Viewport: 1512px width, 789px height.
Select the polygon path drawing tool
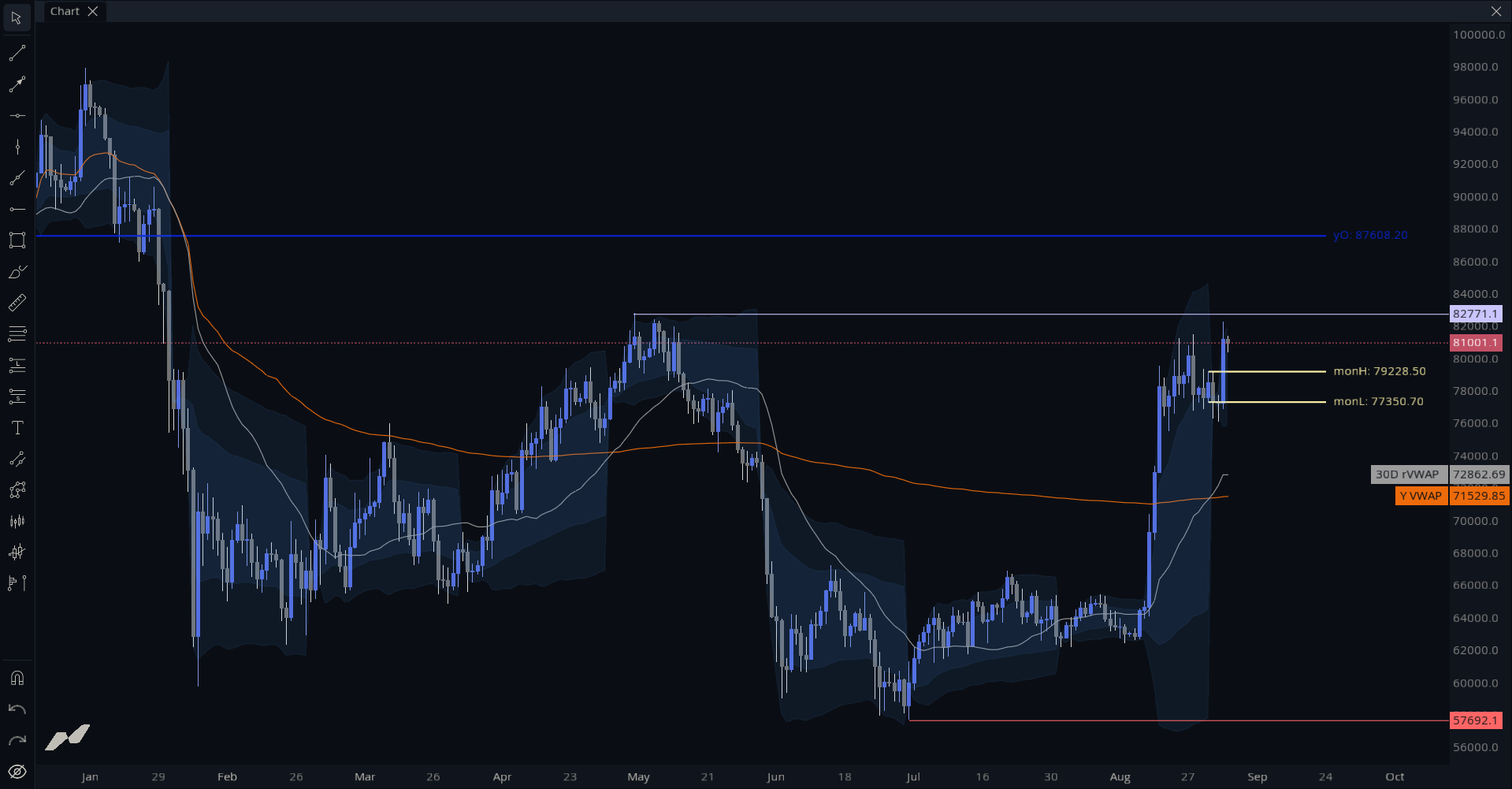17,490
